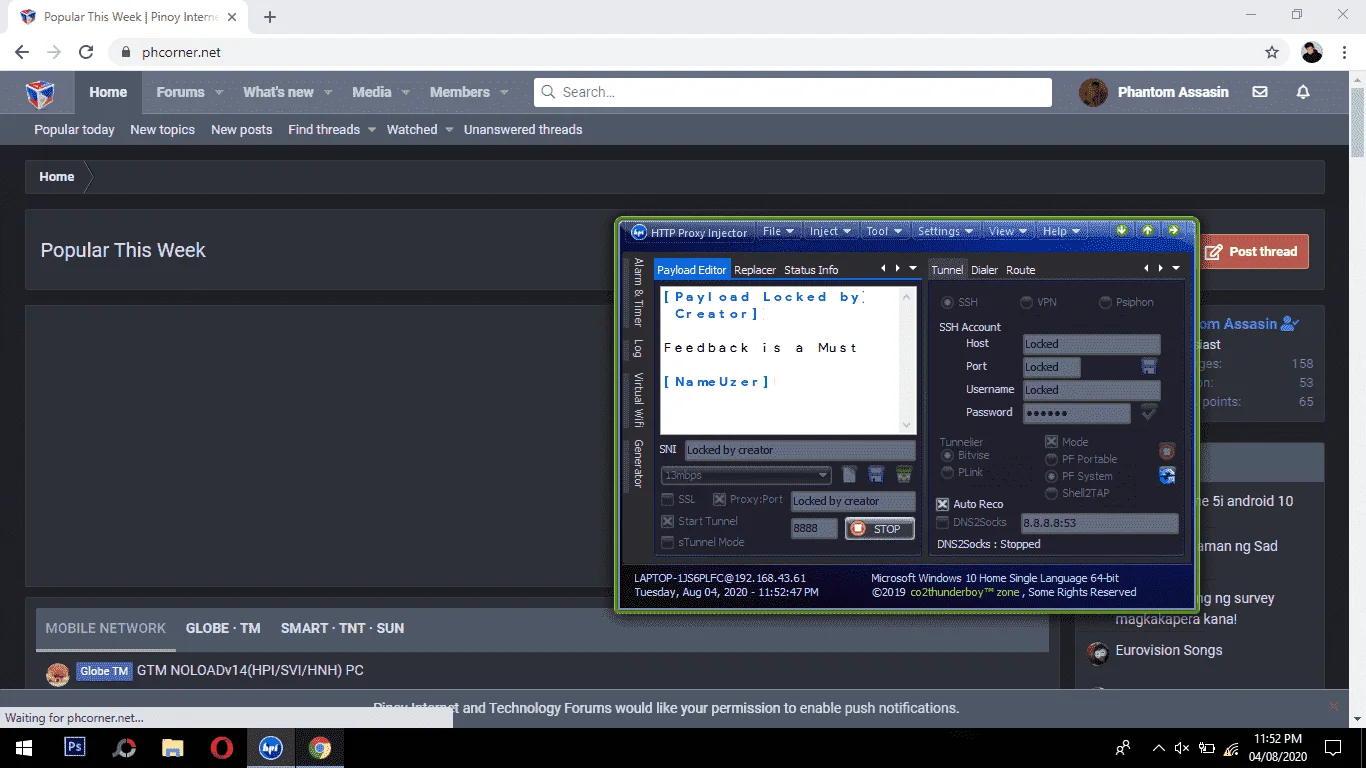Open the Chrome profile avatar in the toolbar
This screenshot has width=1366, height=768.
tap(1312, 52)
